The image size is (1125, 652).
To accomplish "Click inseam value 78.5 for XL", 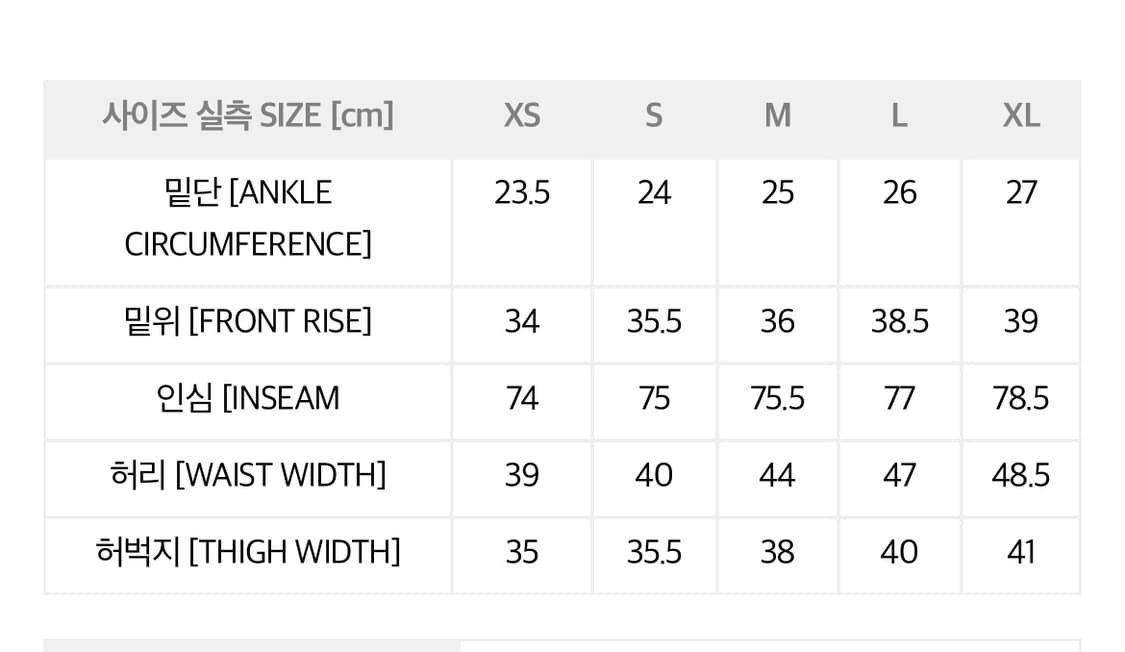I will [1021, 398].
